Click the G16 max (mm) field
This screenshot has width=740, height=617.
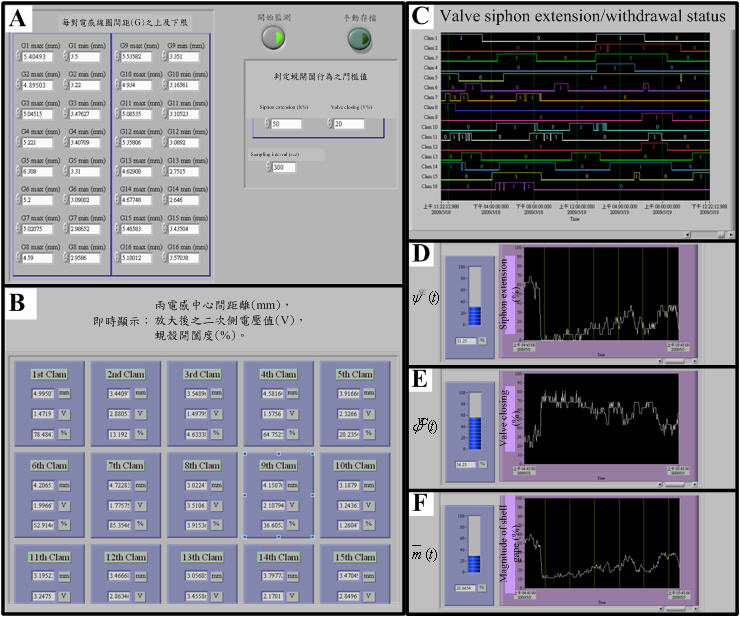point(136,258)
